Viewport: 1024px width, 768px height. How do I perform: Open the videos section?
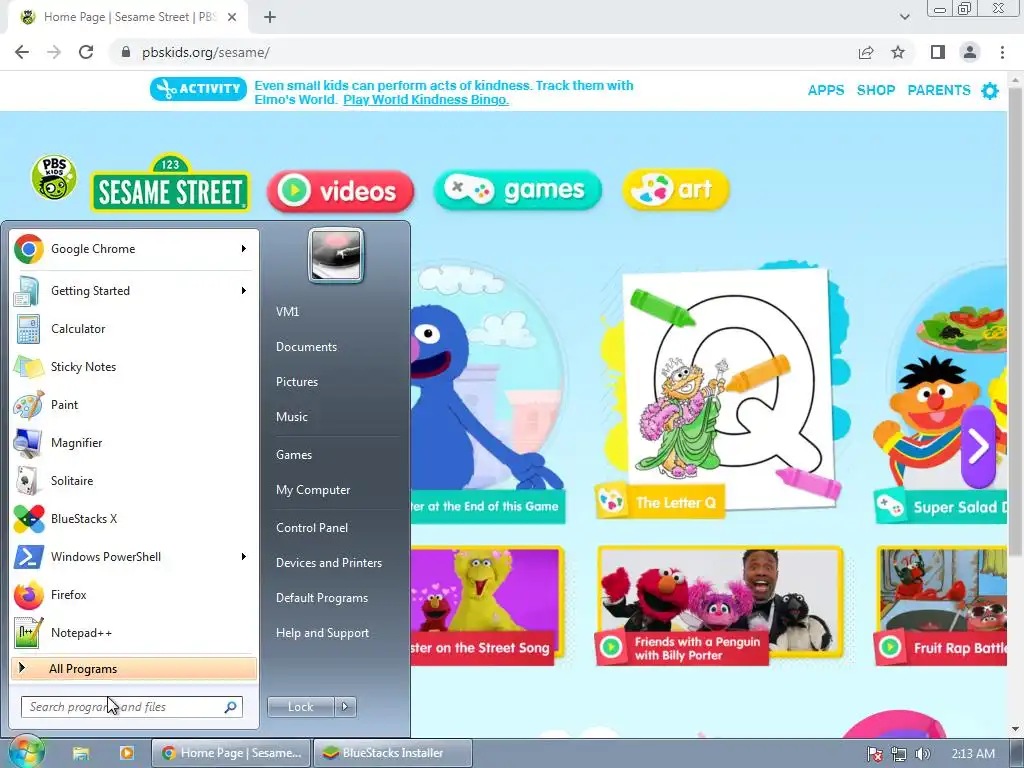click(x=340, y=191)
